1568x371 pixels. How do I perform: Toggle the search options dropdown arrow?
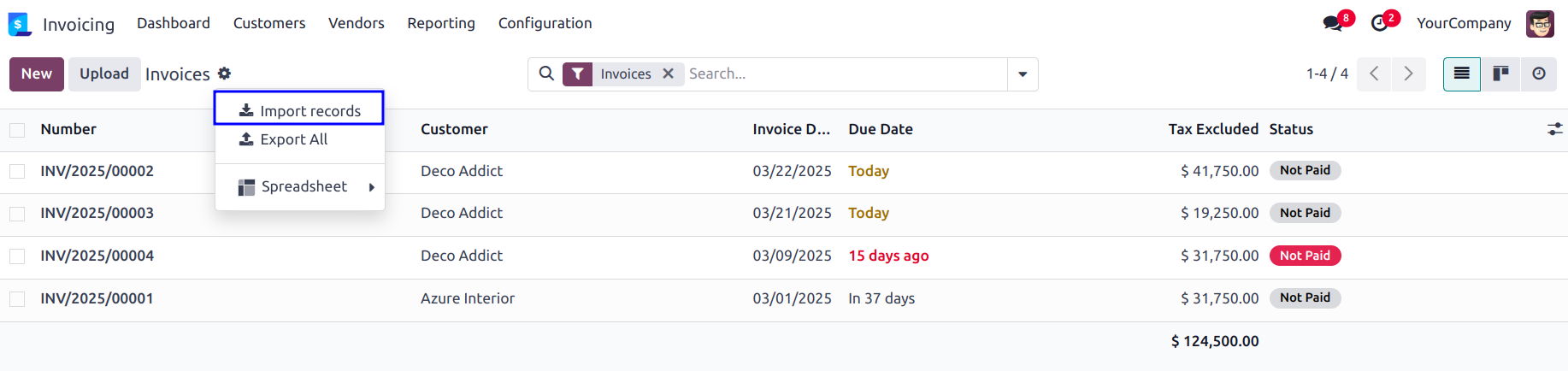(x=1023, y=74)
